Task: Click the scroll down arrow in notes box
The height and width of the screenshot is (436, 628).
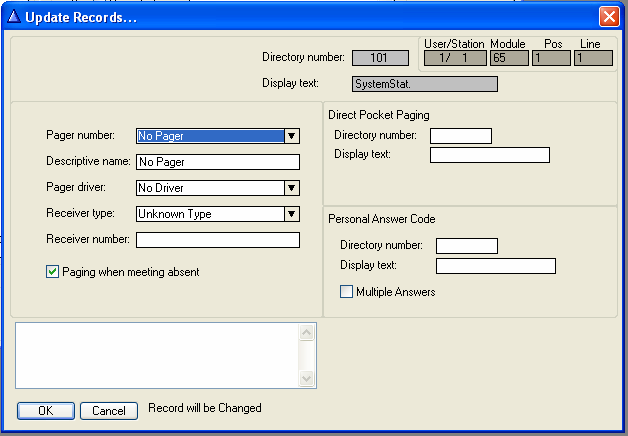Action: pos(308,378)
